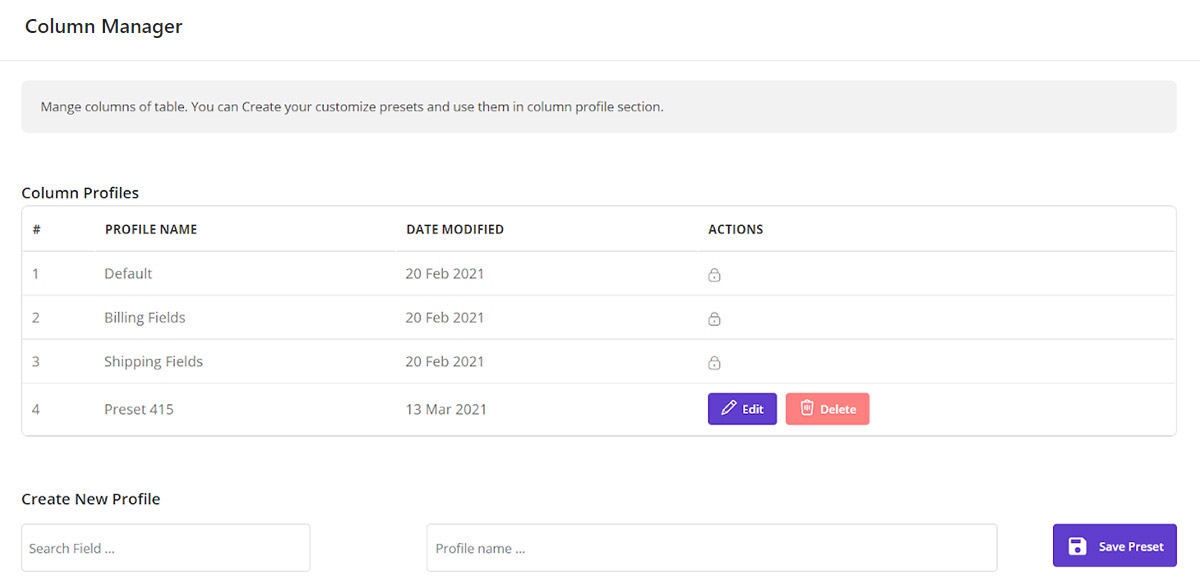The height and width of the screenshot is (581, 1200).
Task: Click the # column header
Action: 36,230
